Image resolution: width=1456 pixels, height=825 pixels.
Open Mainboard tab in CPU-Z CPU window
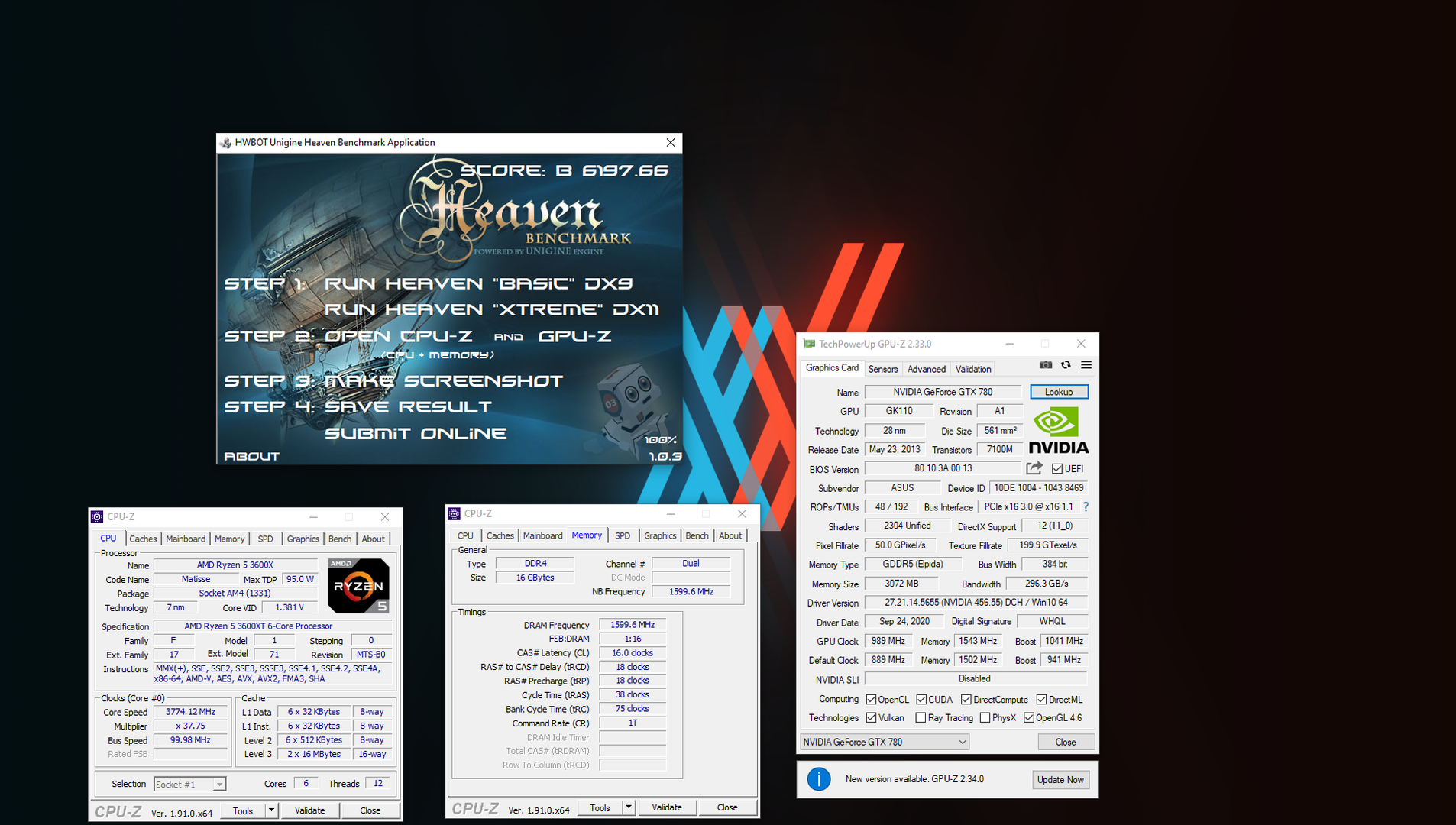[186, 539]
